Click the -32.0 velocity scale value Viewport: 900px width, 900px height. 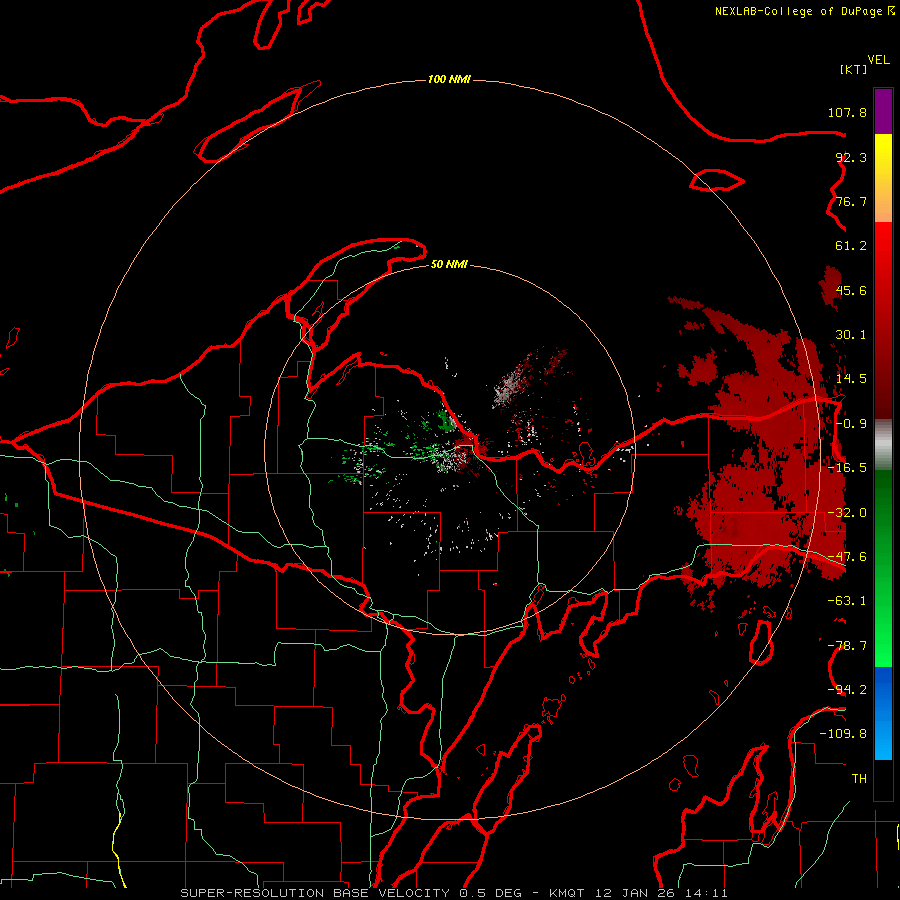pyautogui.click(x=847, y=513)
